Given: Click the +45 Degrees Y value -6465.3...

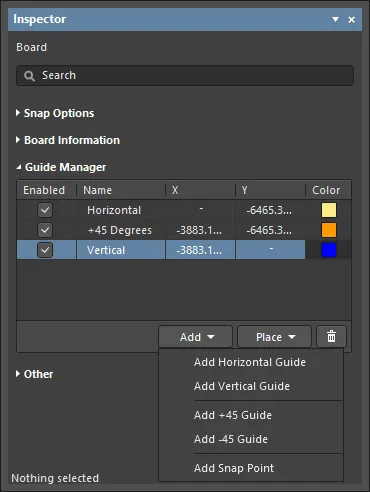Looking at the screenshot, I should point(269,230).
